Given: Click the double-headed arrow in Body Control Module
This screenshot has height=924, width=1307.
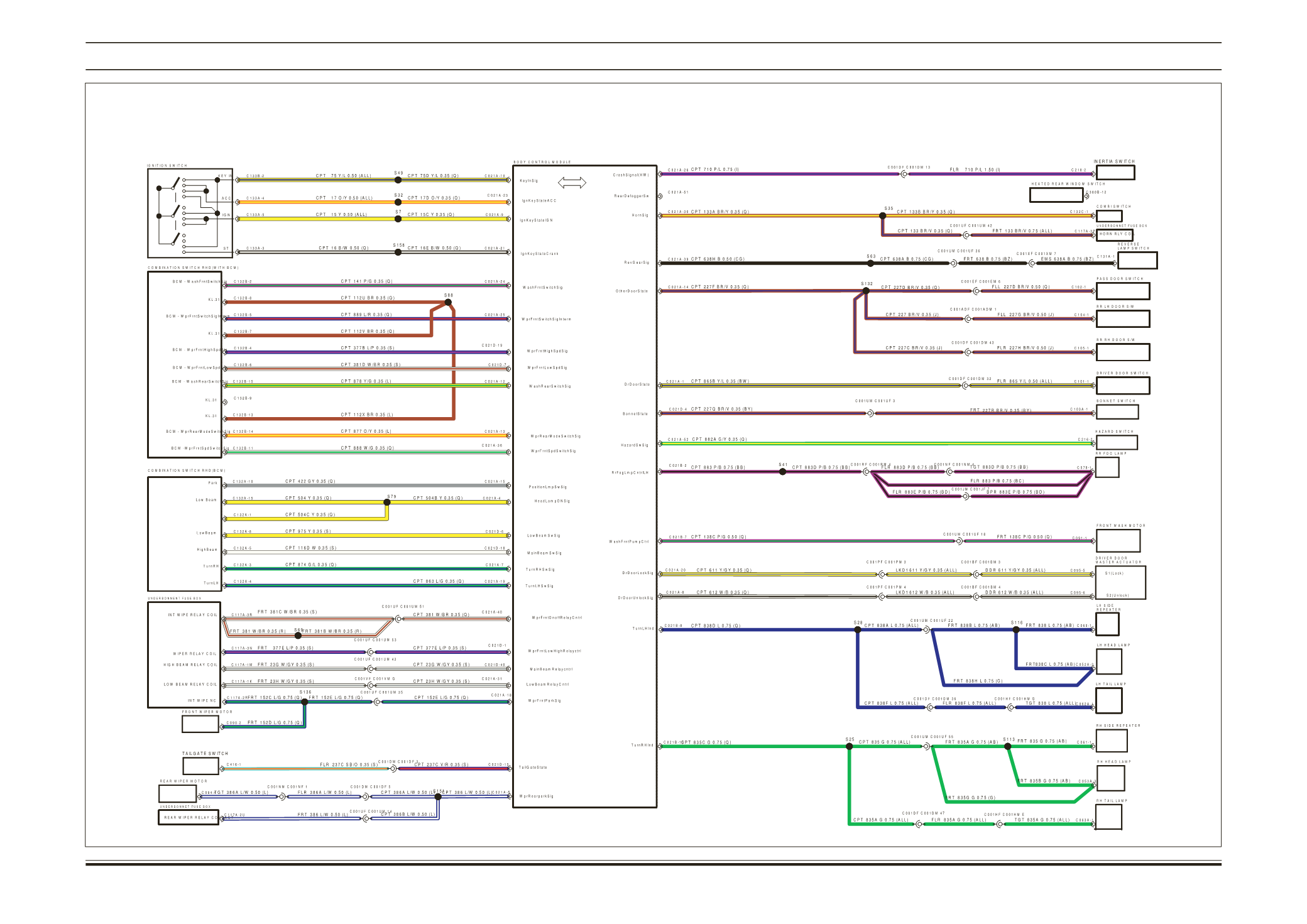Looking at the screenshot, I should 572,183.
